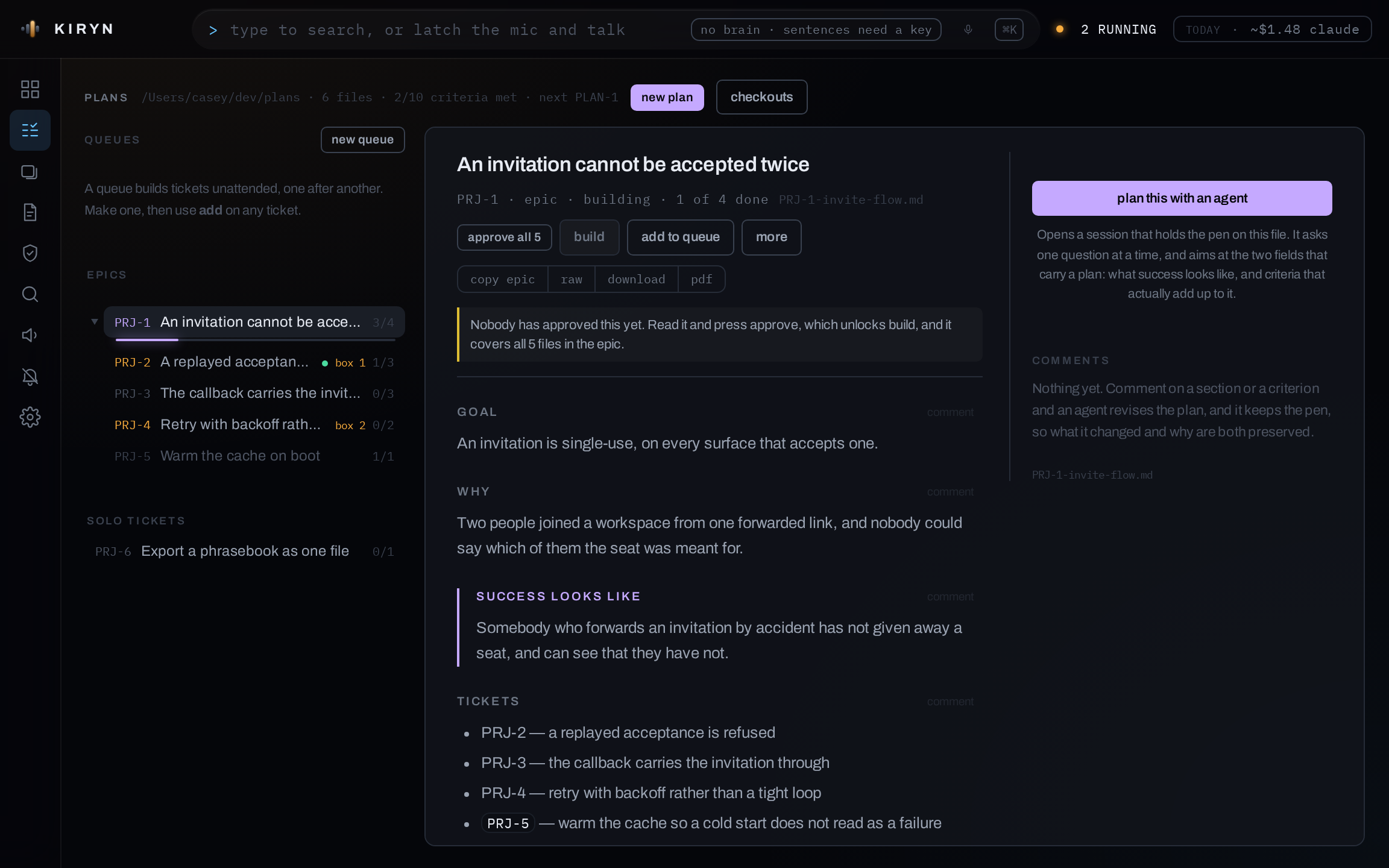Add the epic to queue
The height and width of the screenshot is (868, 1389).
coord(680,237)
